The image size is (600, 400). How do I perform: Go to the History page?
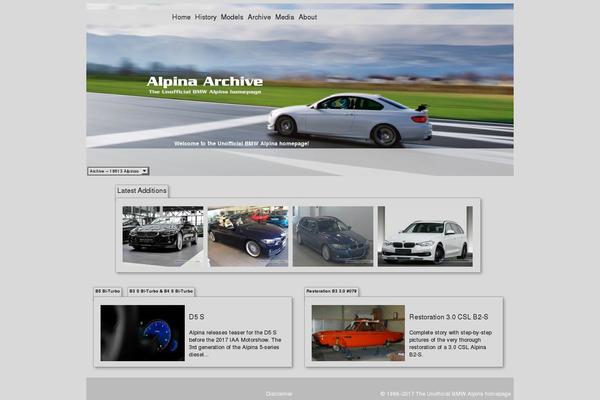click(205, 17)
